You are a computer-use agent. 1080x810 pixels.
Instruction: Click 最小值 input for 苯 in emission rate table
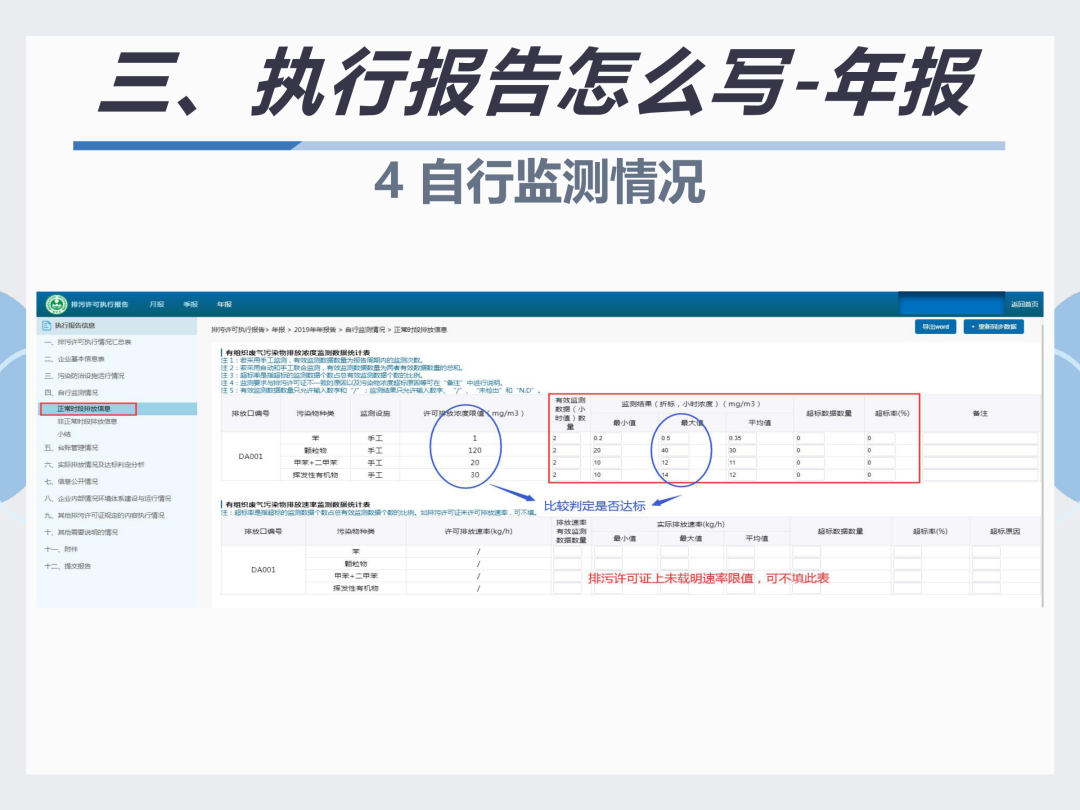pyautogui.click(x=608, y=552)
